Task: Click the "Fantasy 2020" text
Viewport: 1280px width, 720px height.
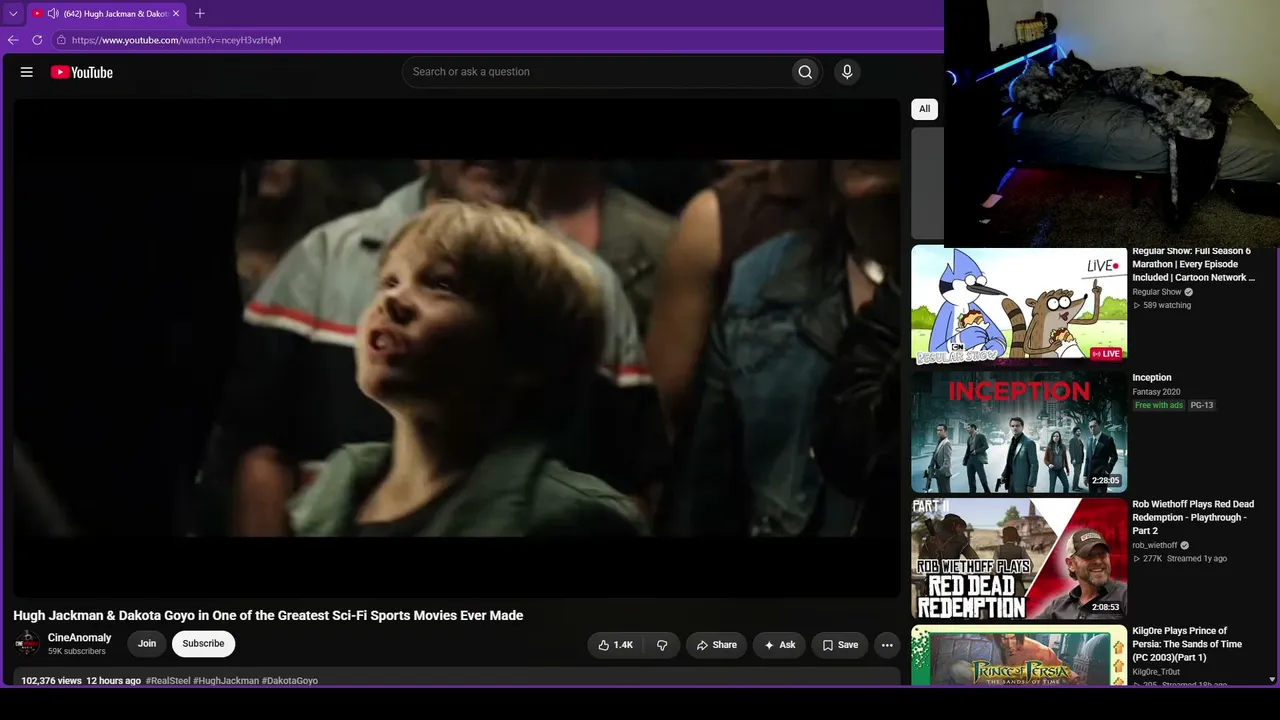Action: coord(1156,392)
